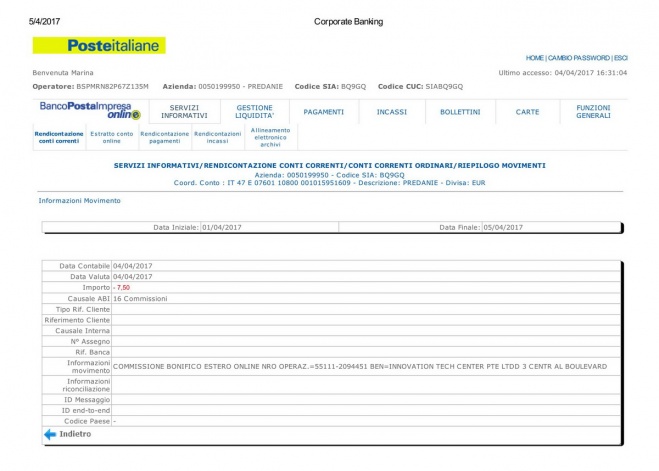Viewport: 659px width, 471px height.
Task: Open the Funzioni Generali menu
Action: [x=594, y=111]
